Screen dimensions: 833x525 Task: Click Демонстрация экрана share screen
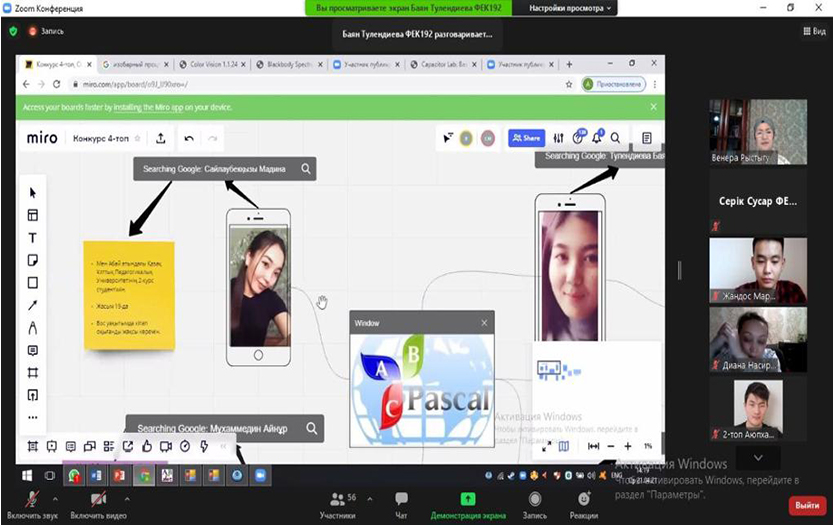468,505
